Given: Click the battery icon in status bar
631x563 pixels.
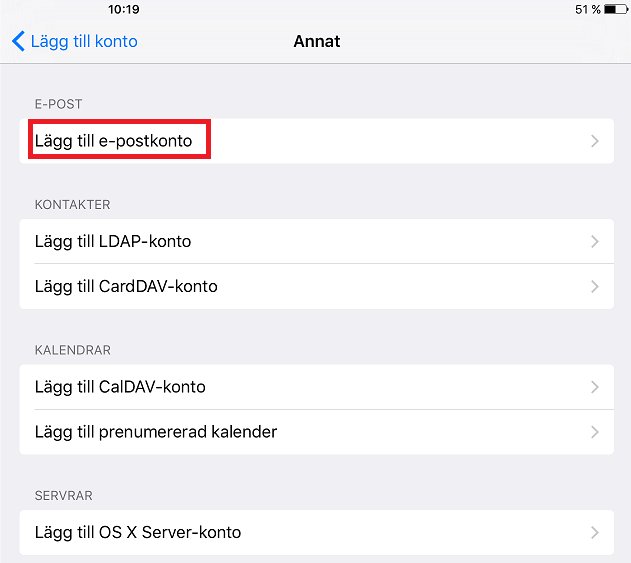Looking at the screenshot, I should 616,9.
